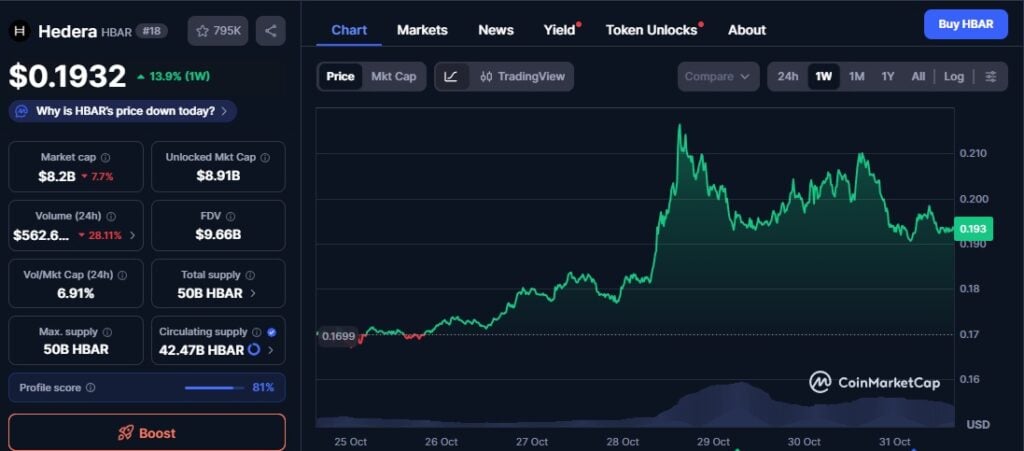
Task: Open "Why is HBAR's price down today?" link
Action: [124, 111]
